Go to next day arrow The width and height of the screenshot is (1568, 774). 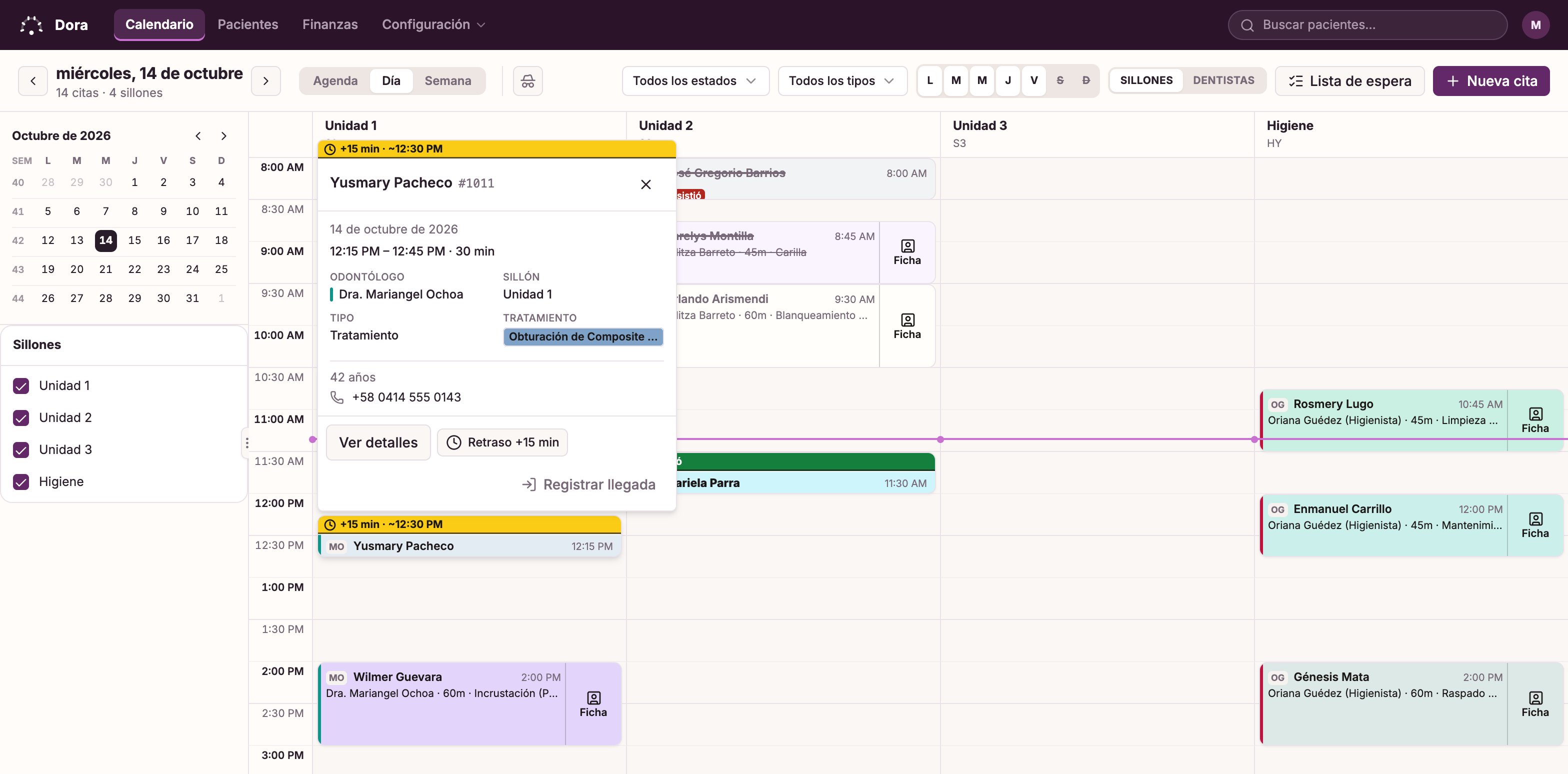266,81
